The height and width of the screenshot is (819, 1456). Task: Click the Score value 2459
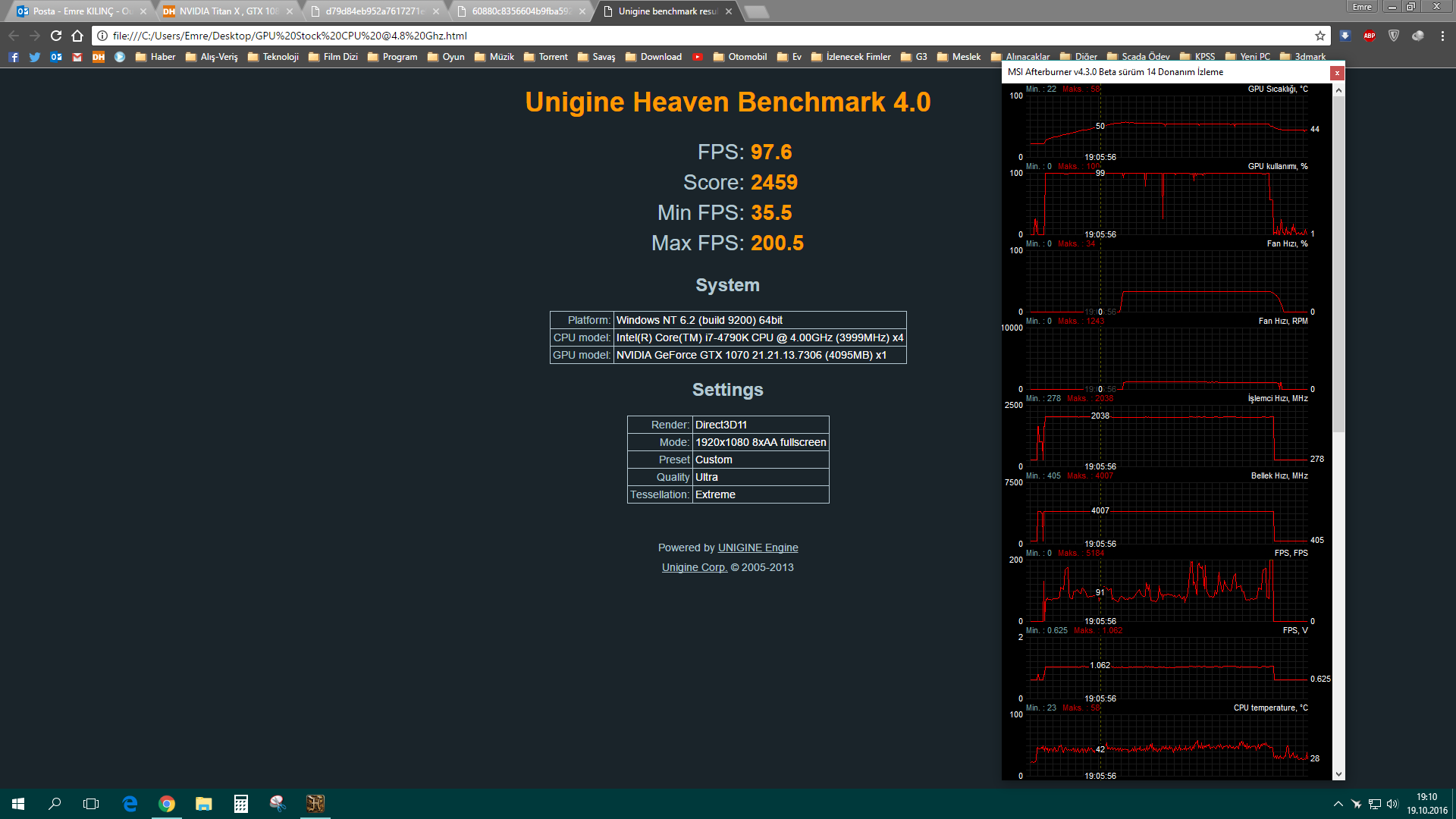click(774, 183)
